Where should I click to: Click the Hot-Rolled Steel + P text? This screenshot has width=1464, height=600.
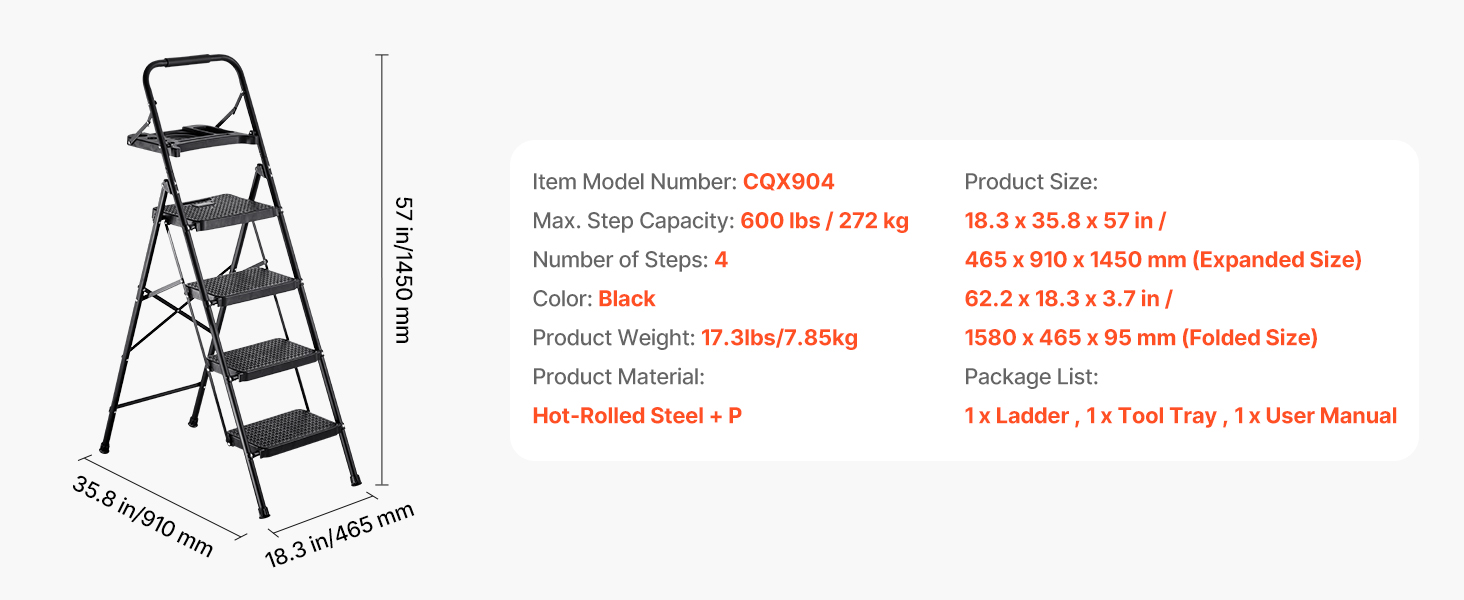[x=637, y=416]
